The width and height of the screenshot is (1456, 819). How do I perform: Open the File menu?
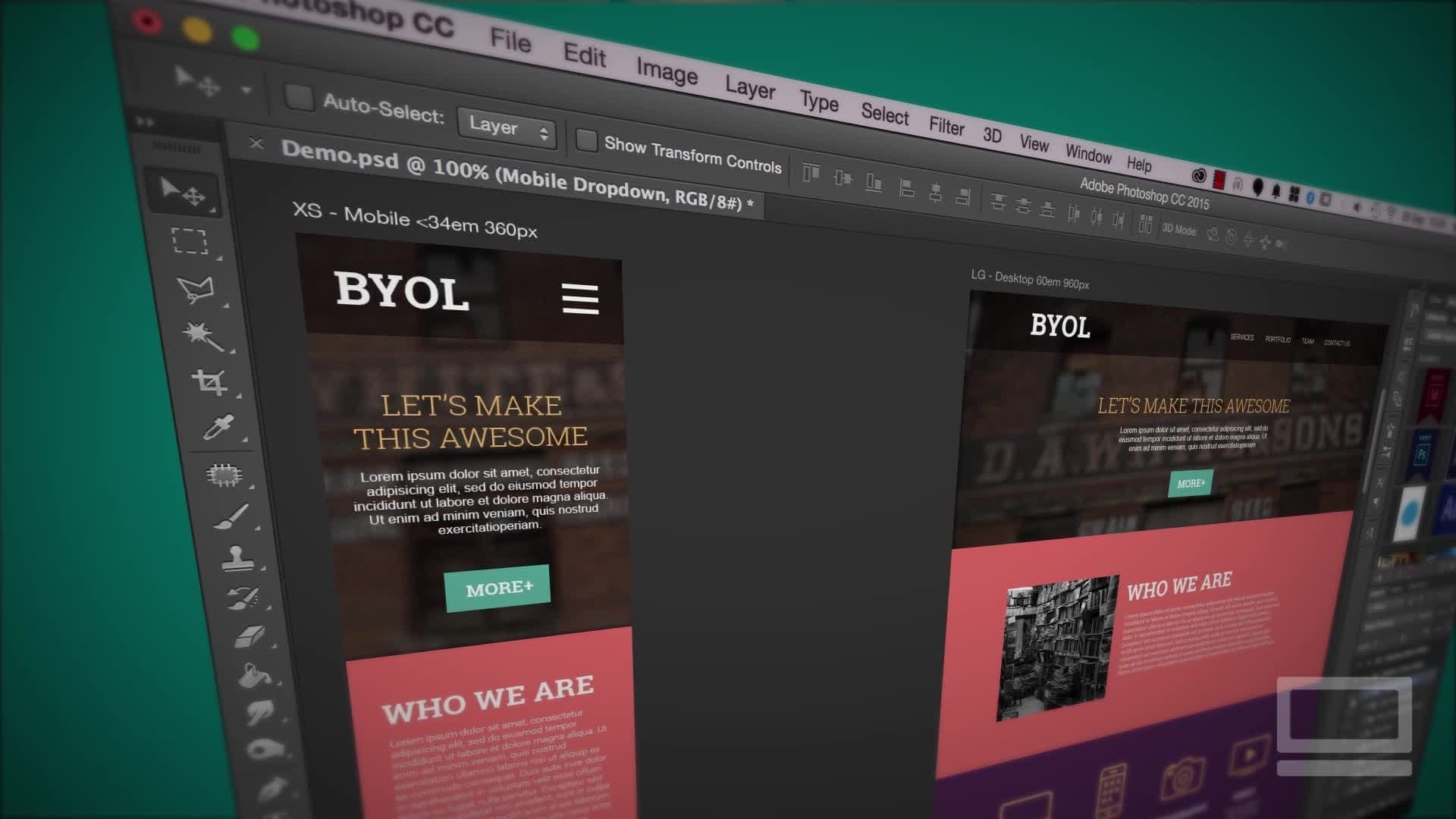[x=510, y=40]
